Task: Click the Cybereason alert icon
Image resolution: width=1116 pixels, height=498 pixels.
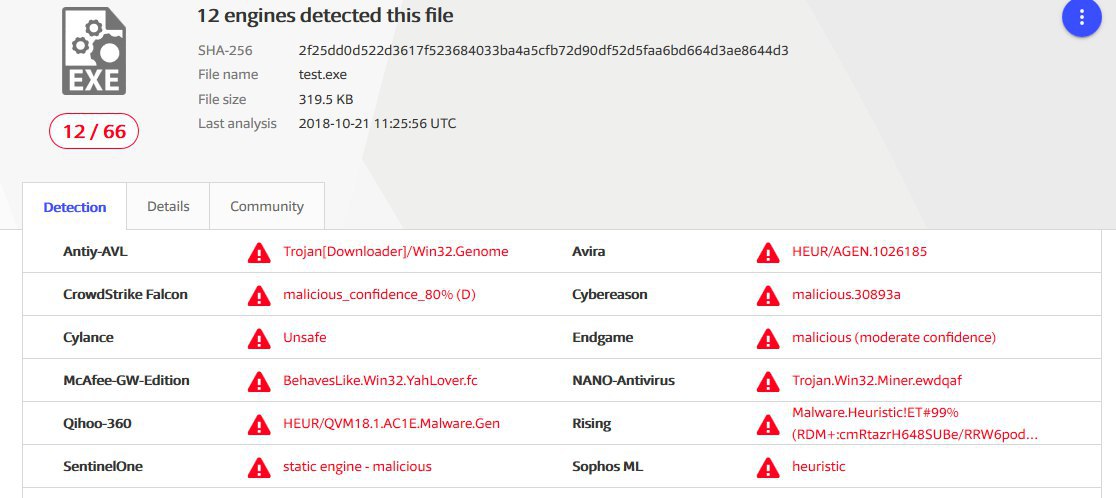Action: coord(768,295)
